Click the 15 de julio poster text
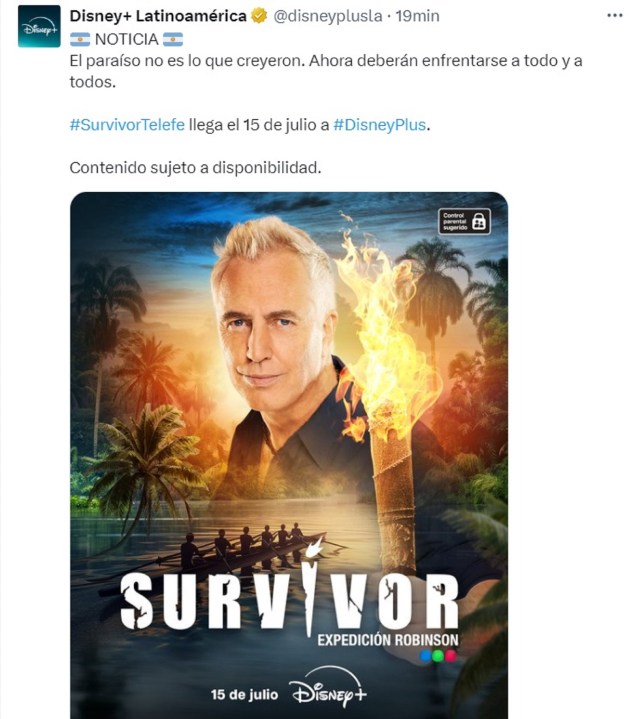The width and height of the screenshot is (629, 719). (x=244, y=694)
